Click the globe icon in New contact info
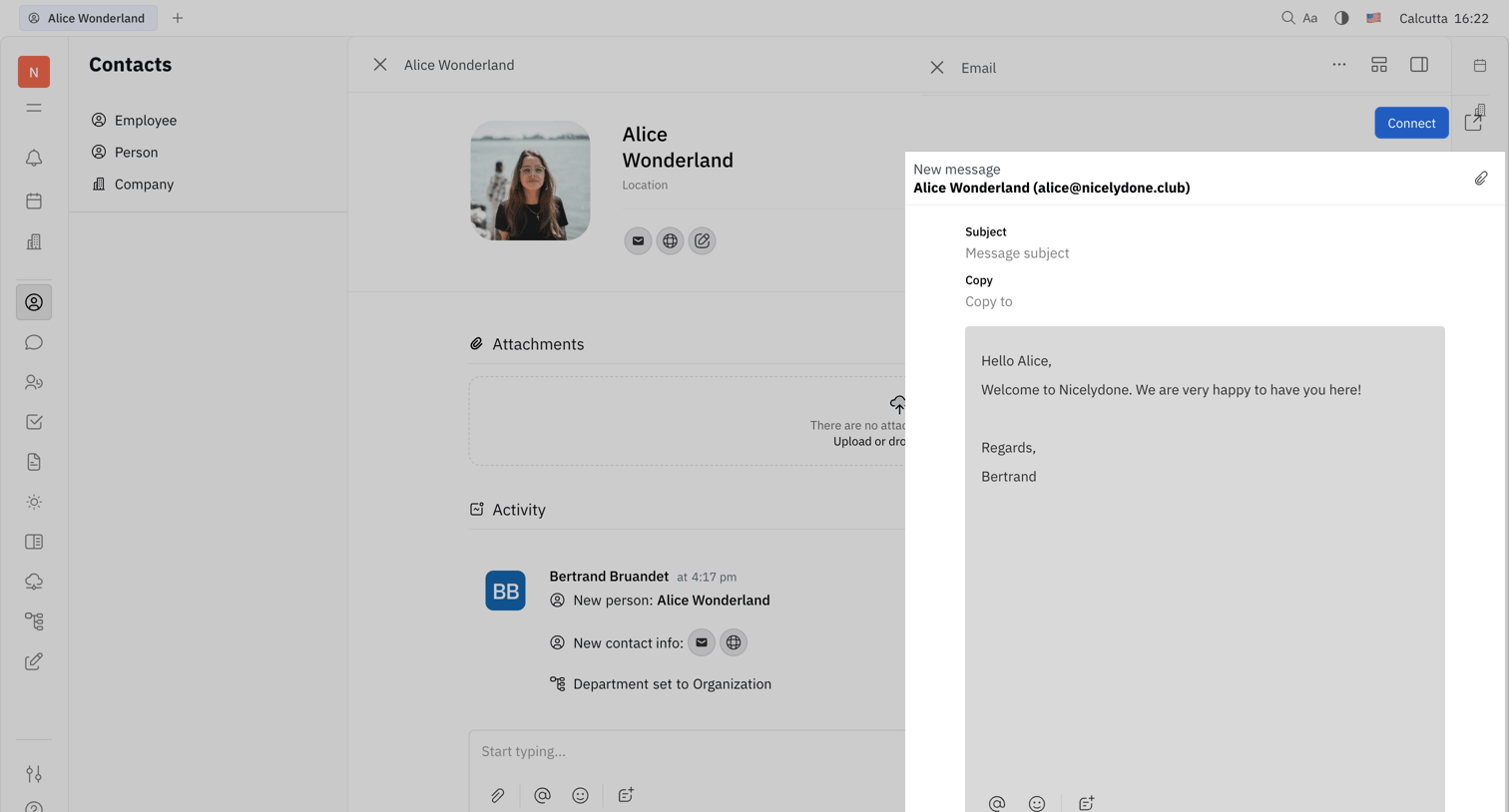Image resolution: width=1509 pixels, height=812 pixels. [x=734, y=642]
